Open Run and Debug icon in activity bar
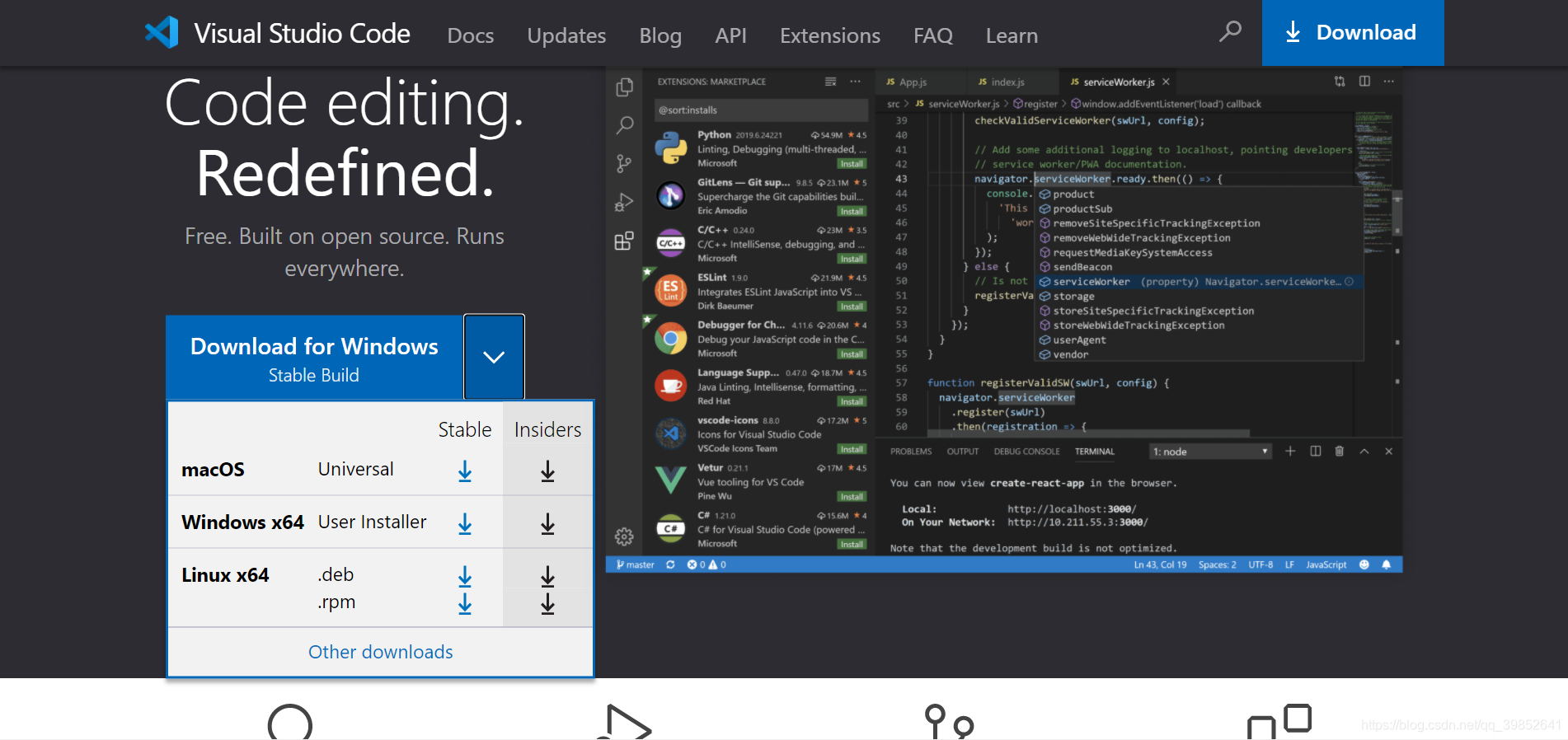The width and height of the screenshot is (1568, 740). [624, 202]
